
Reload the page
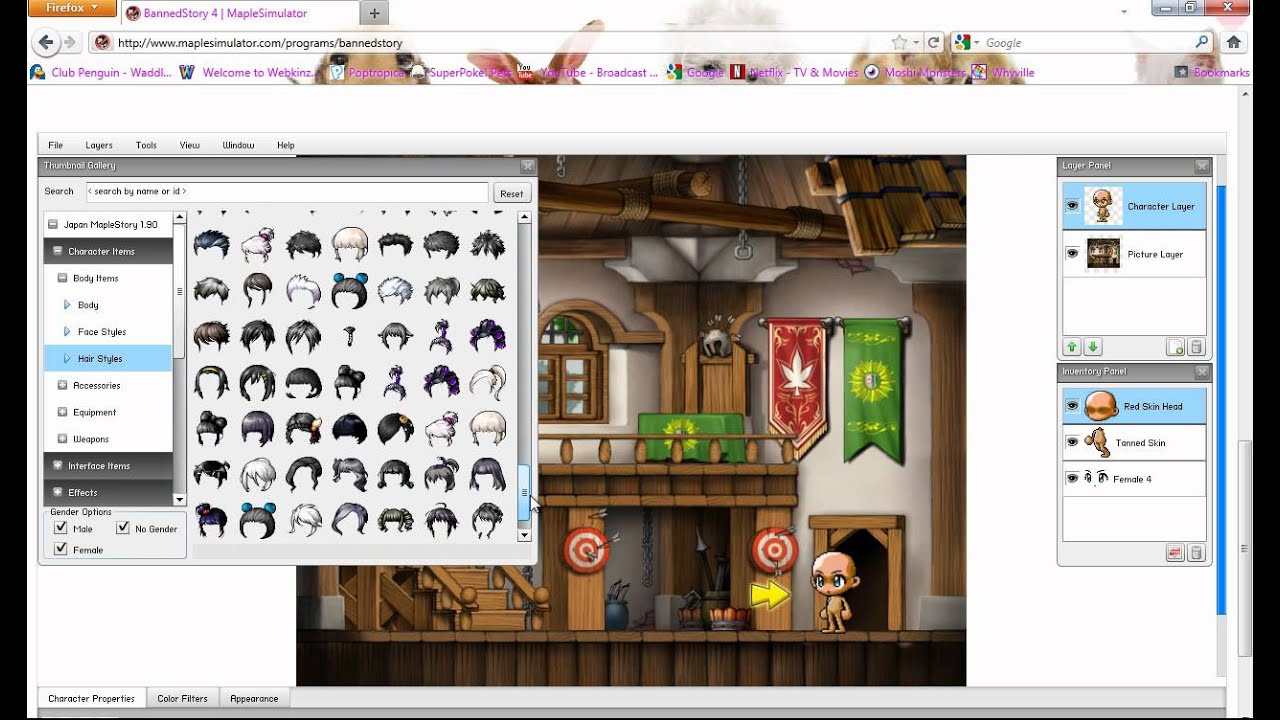[933, 43]
